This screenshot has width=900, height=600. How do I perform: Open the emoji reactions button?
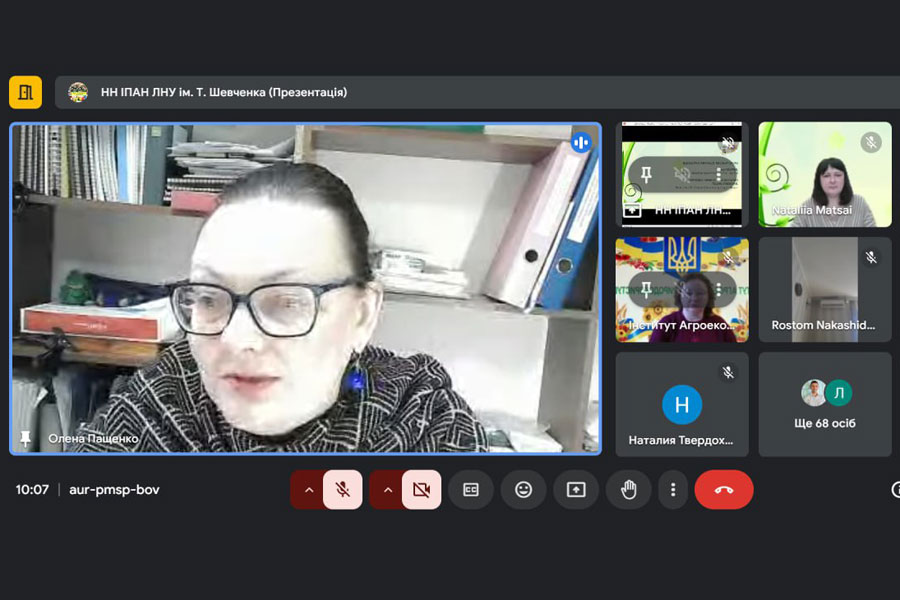[x=523, y=490]
